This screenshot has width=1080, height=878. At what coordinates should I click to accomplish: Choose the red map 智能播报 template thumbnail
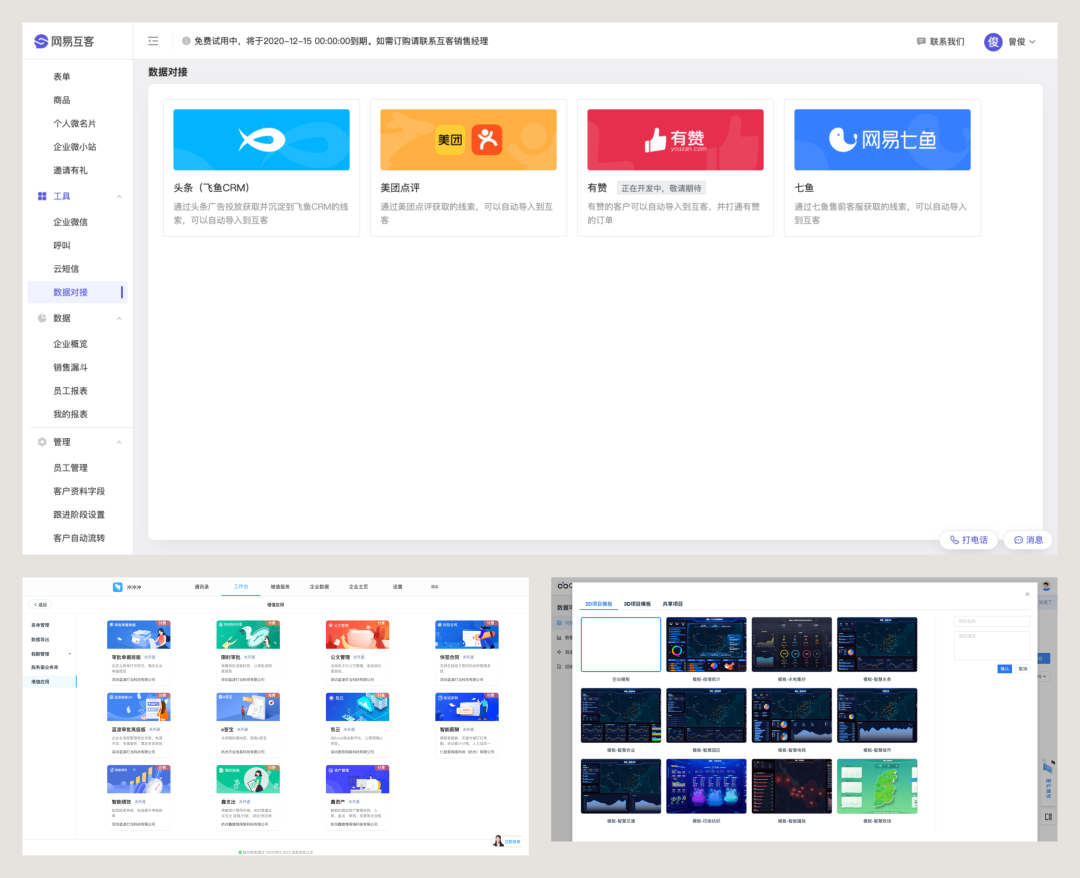tap(791, 786)
